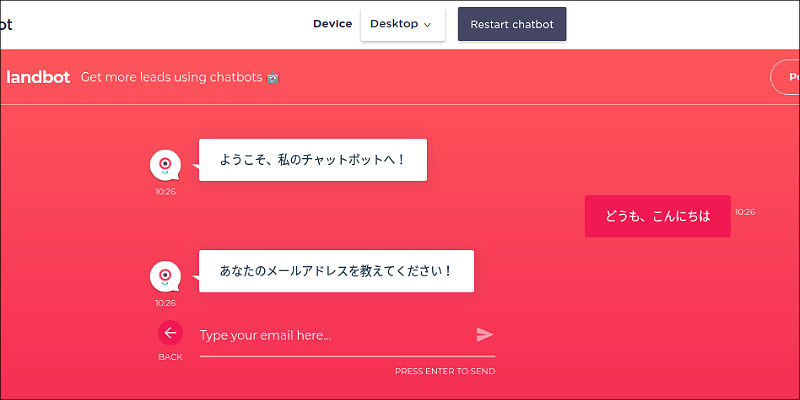Click 'Get more leads using chatbots' tagline
800x400 pixels.
pyautogui.click(x=171, y=78)
